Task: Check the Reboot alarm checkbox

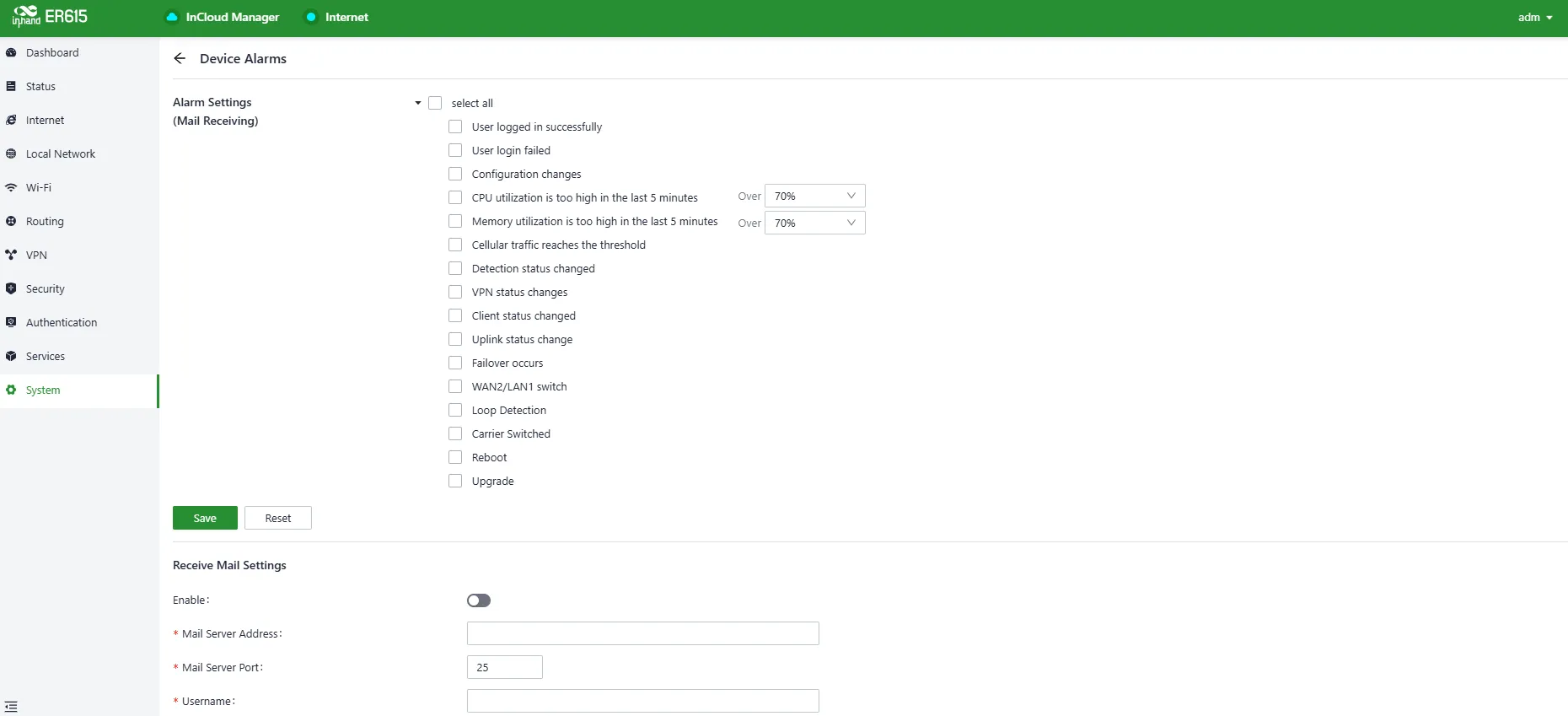Action: coord(455,457)
